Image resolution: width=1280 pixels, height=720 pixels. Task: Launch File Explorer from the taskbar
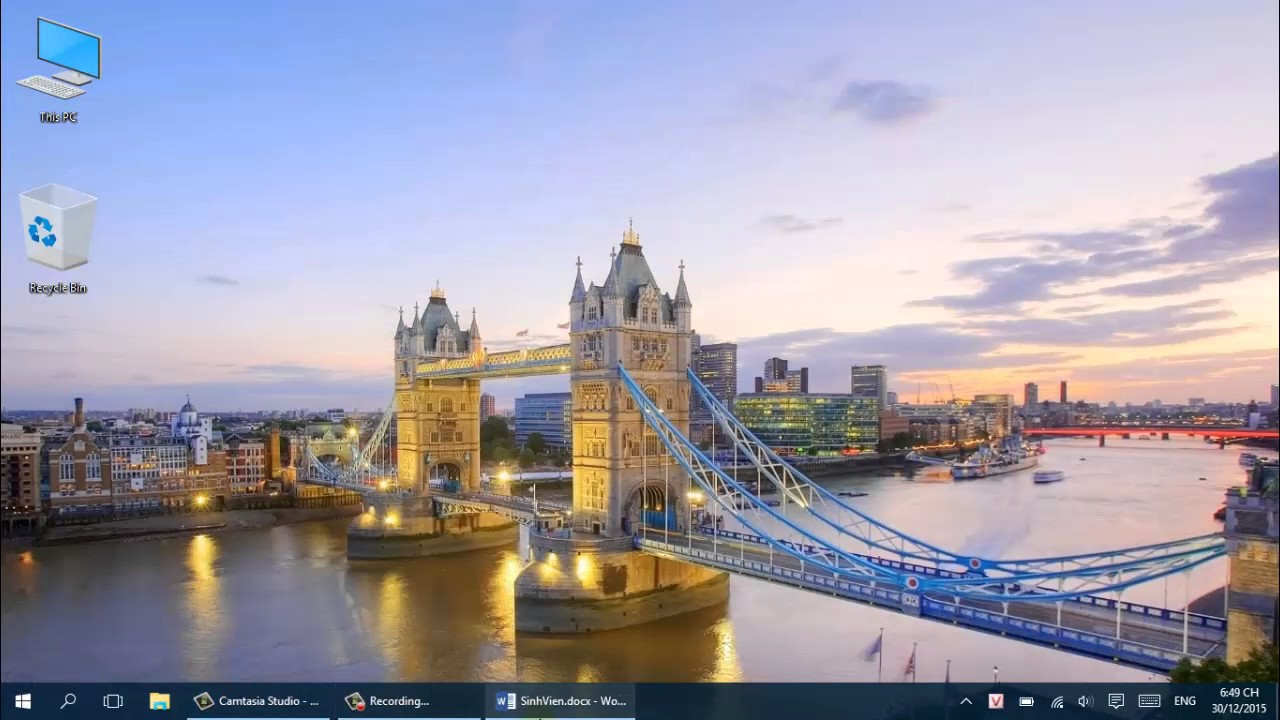159,701
